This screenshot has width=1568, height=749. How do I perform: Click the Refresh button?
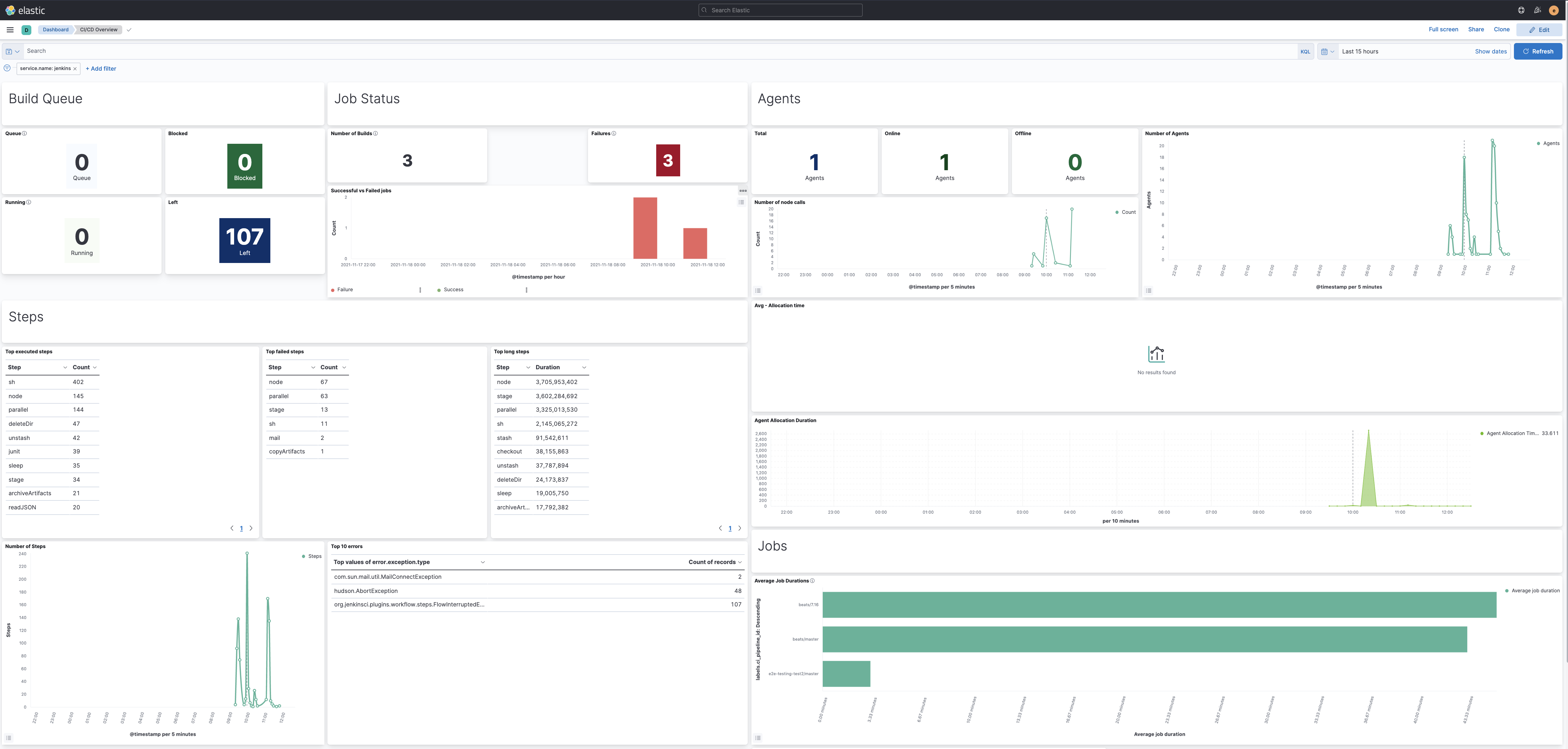click(1538, 51)
